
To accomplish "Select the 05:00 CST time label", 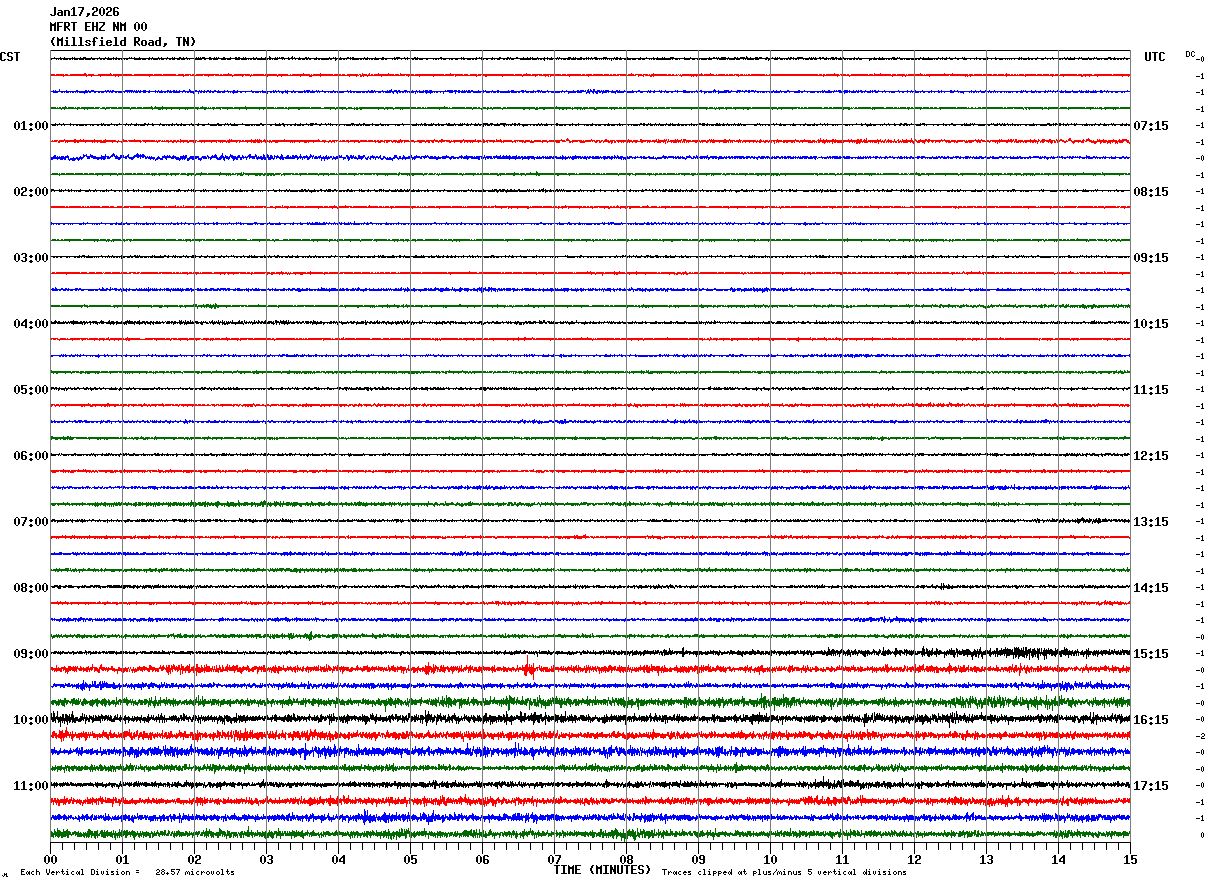I will (x=31, y=390).
